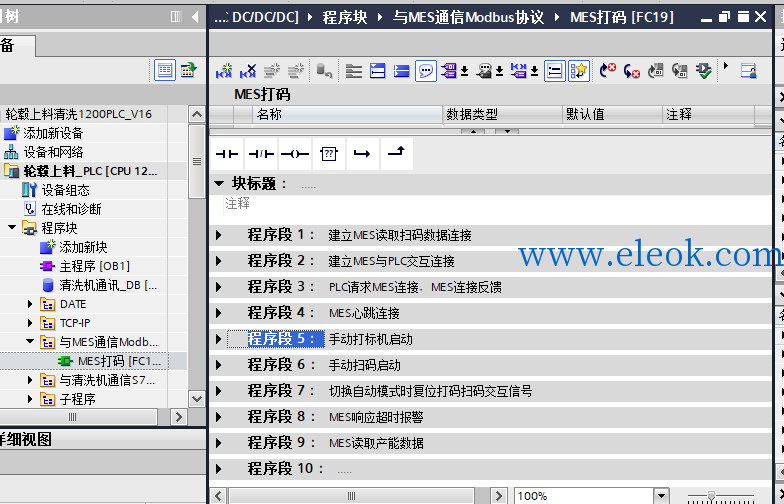Select 主程序 [OB1] block
784x504 pixels.
click(94, 266)
